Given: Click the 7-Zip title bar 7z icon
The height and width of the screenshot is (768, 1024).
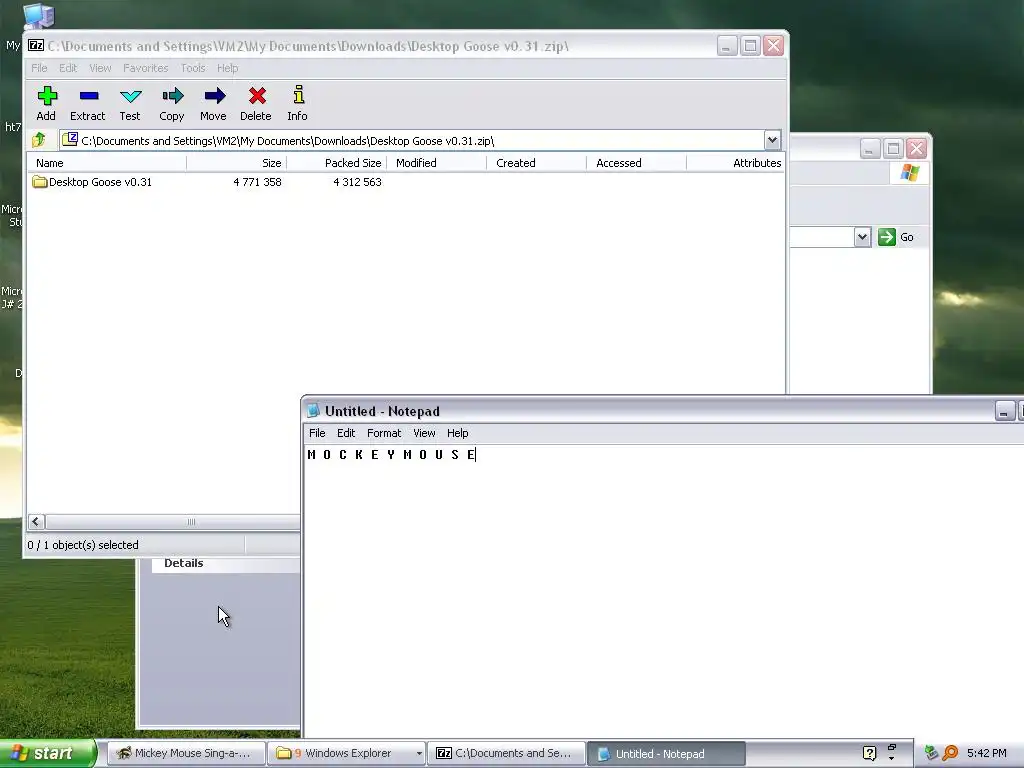Looking at the screenshot, I should 36,46.
